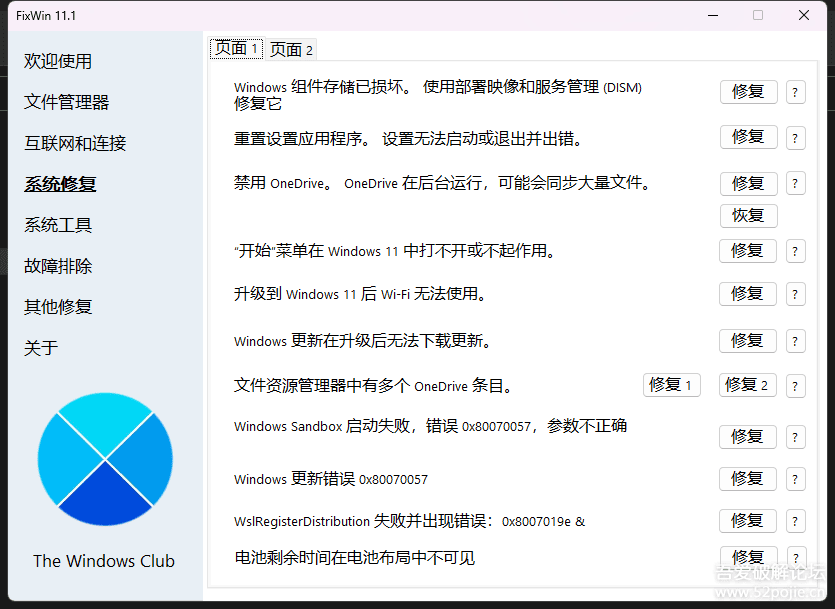Open the 故障排除 section

[58, 266]
